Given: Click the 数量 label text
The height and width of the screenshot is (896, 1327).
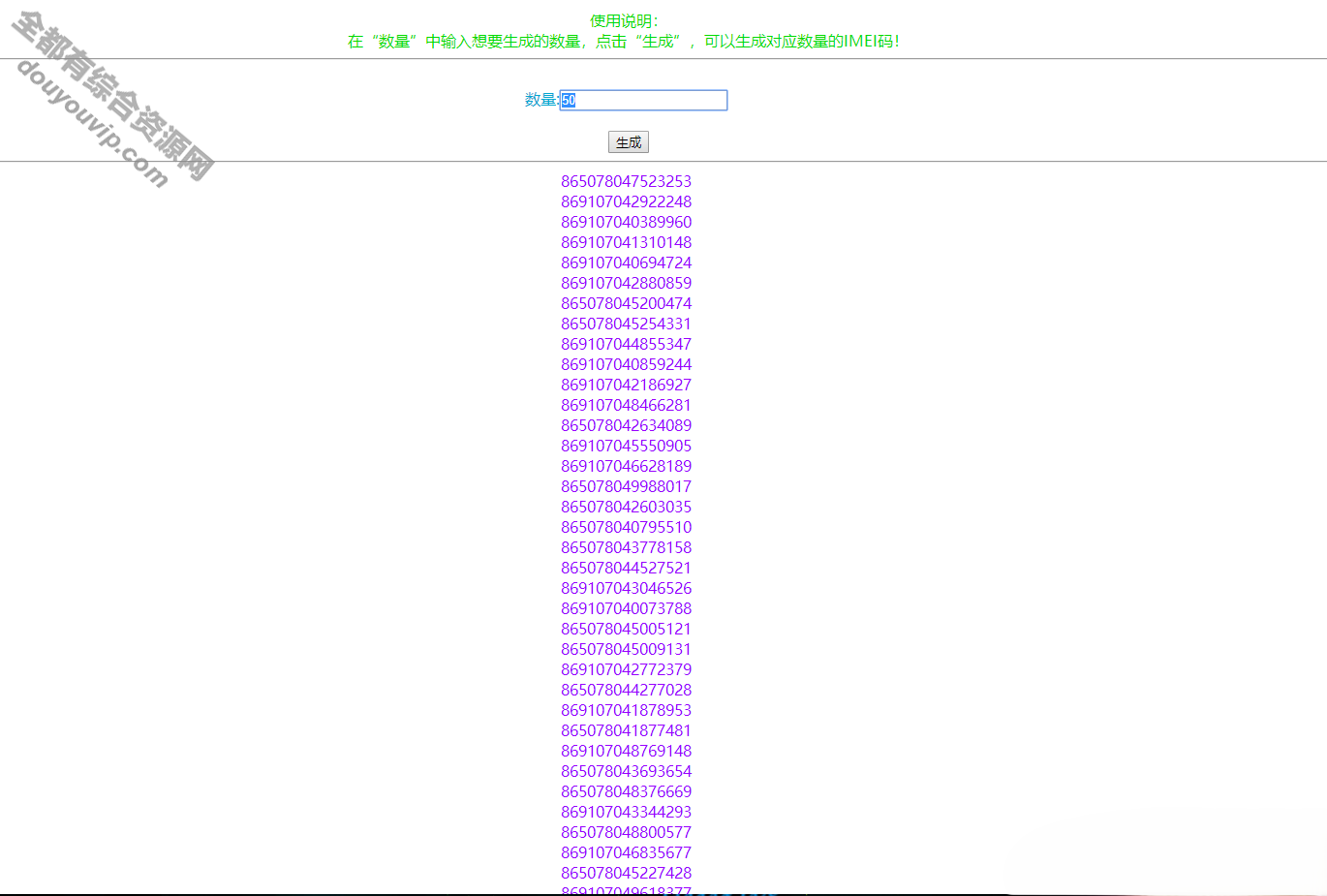Looking at the screenshot, I should click(541, 100).
